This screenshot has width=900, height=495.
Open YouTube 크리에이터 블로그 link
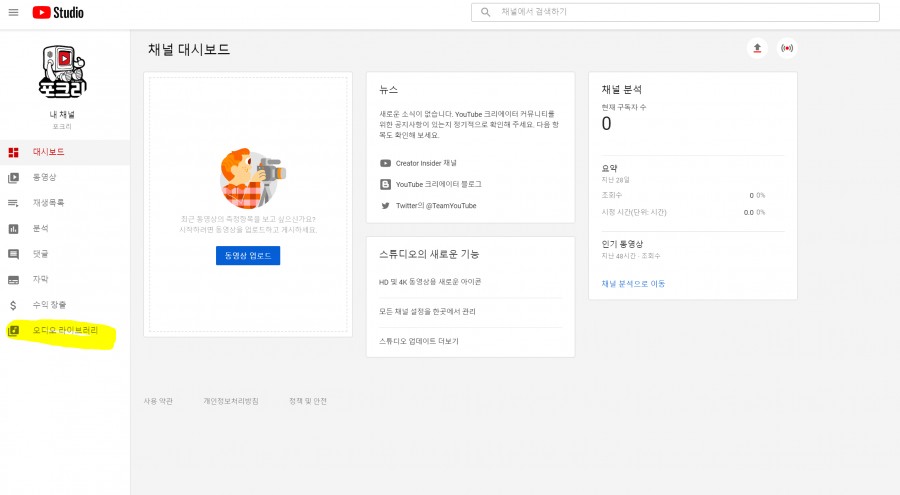439,184
